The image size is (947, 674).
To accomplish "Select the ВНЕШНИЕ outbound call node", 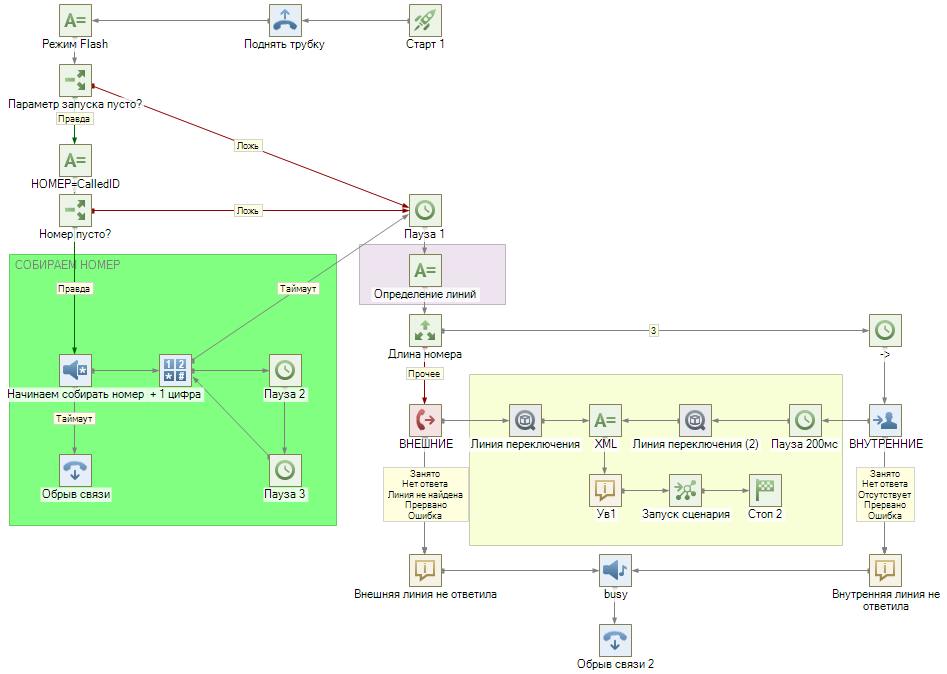I will coord(425,420).
